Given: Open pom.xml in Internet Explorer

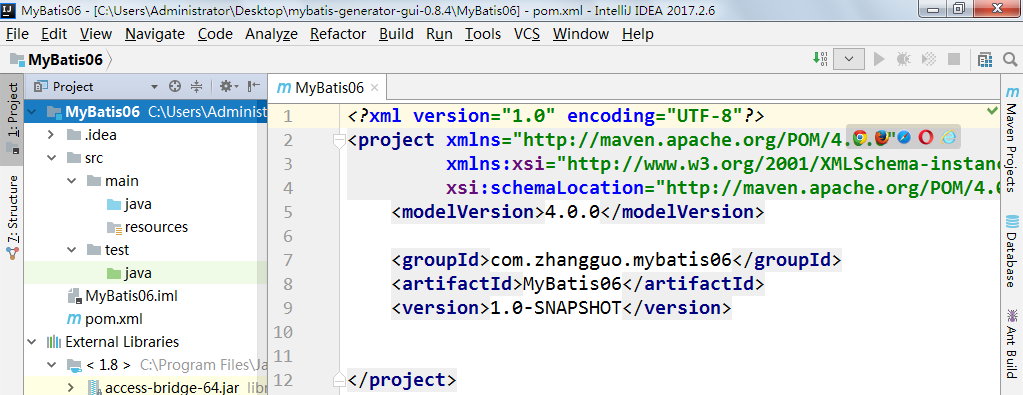Looking at the screenshot, I should point(948,137).
